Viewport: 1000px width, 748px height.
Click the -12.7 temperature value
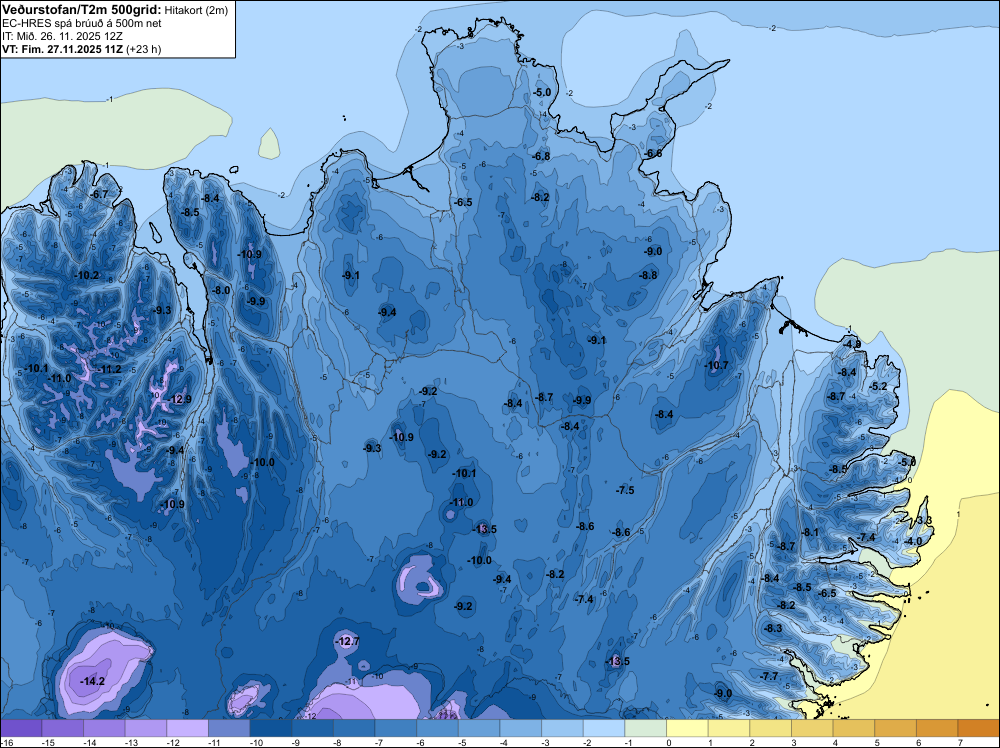click(348, 641)
